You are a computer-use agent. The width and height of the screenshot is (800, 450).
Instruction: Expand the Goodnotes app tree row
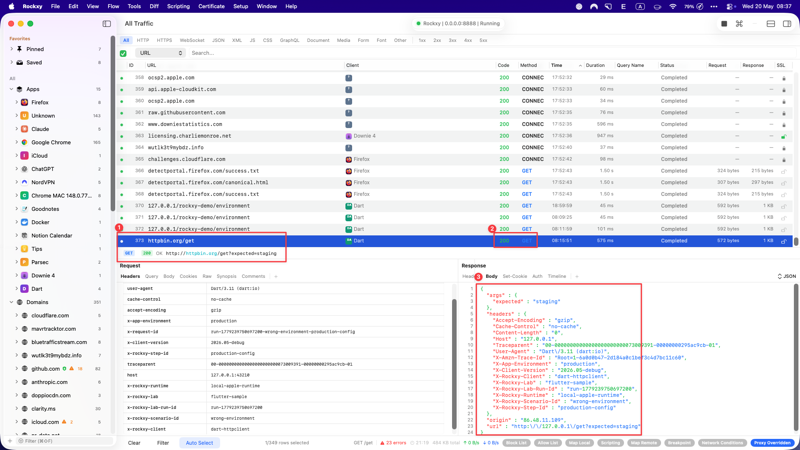[16, 209]
